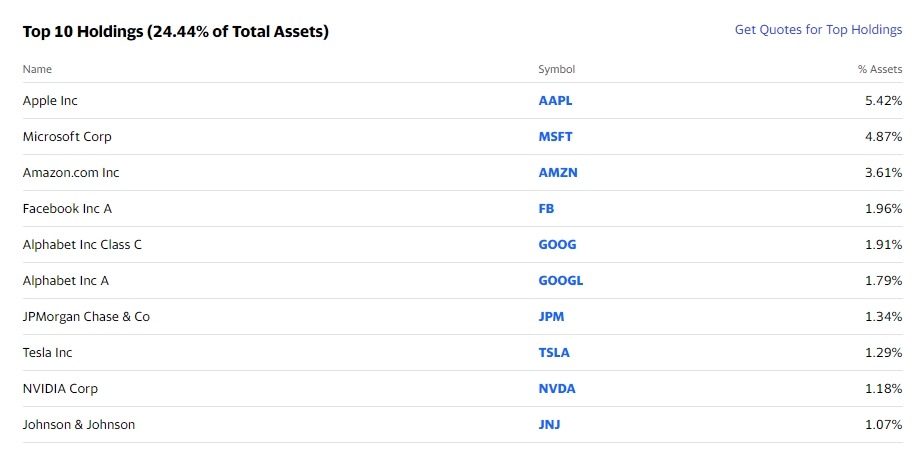Open the MSFT symbol link
This screenshot has height=454, width=912.
click(x=555, y=137)
